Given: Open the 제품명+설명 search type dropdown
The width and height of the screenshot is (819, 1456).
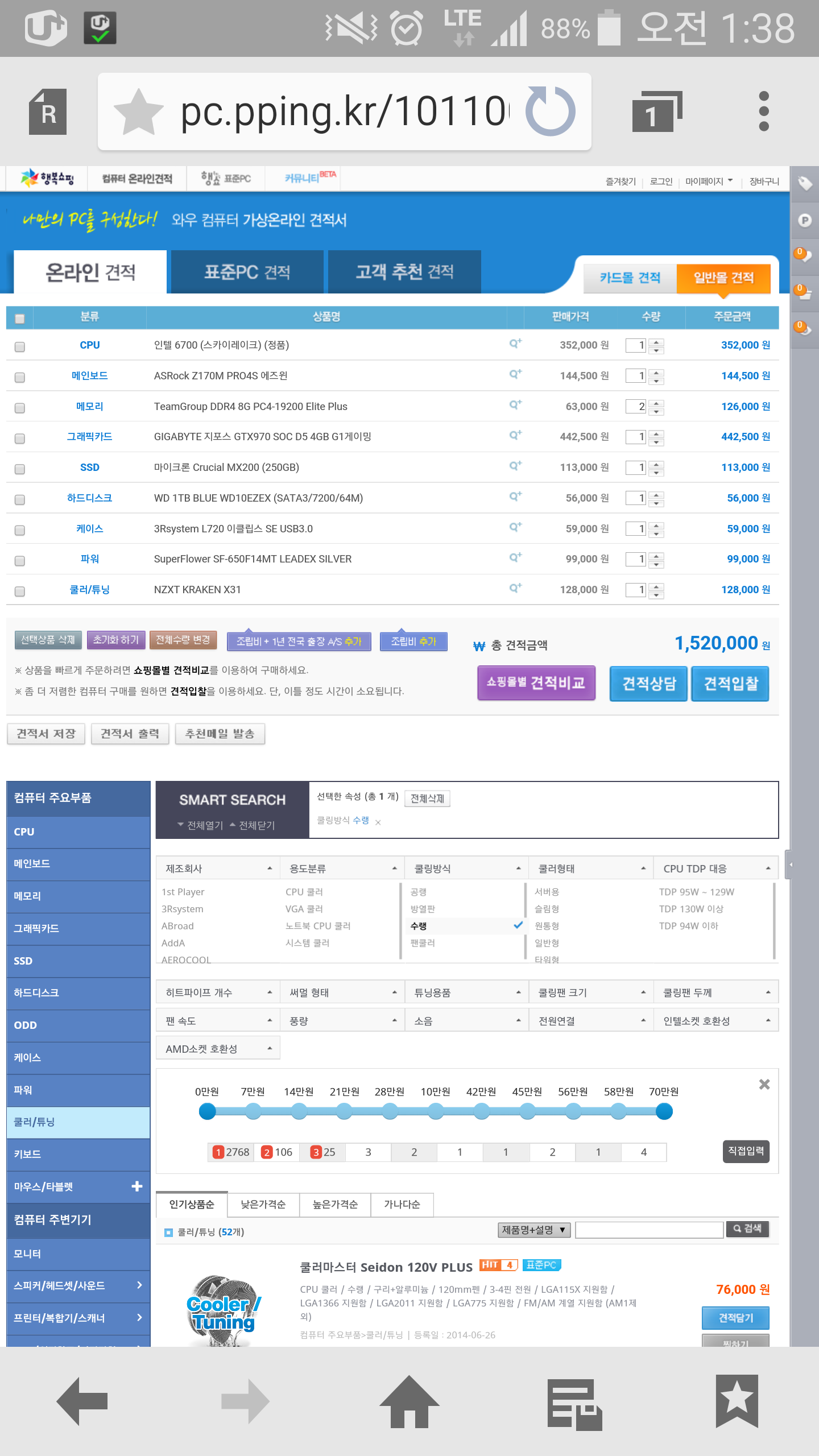Looking at the screenshot, I should (x=533, y=1230).
